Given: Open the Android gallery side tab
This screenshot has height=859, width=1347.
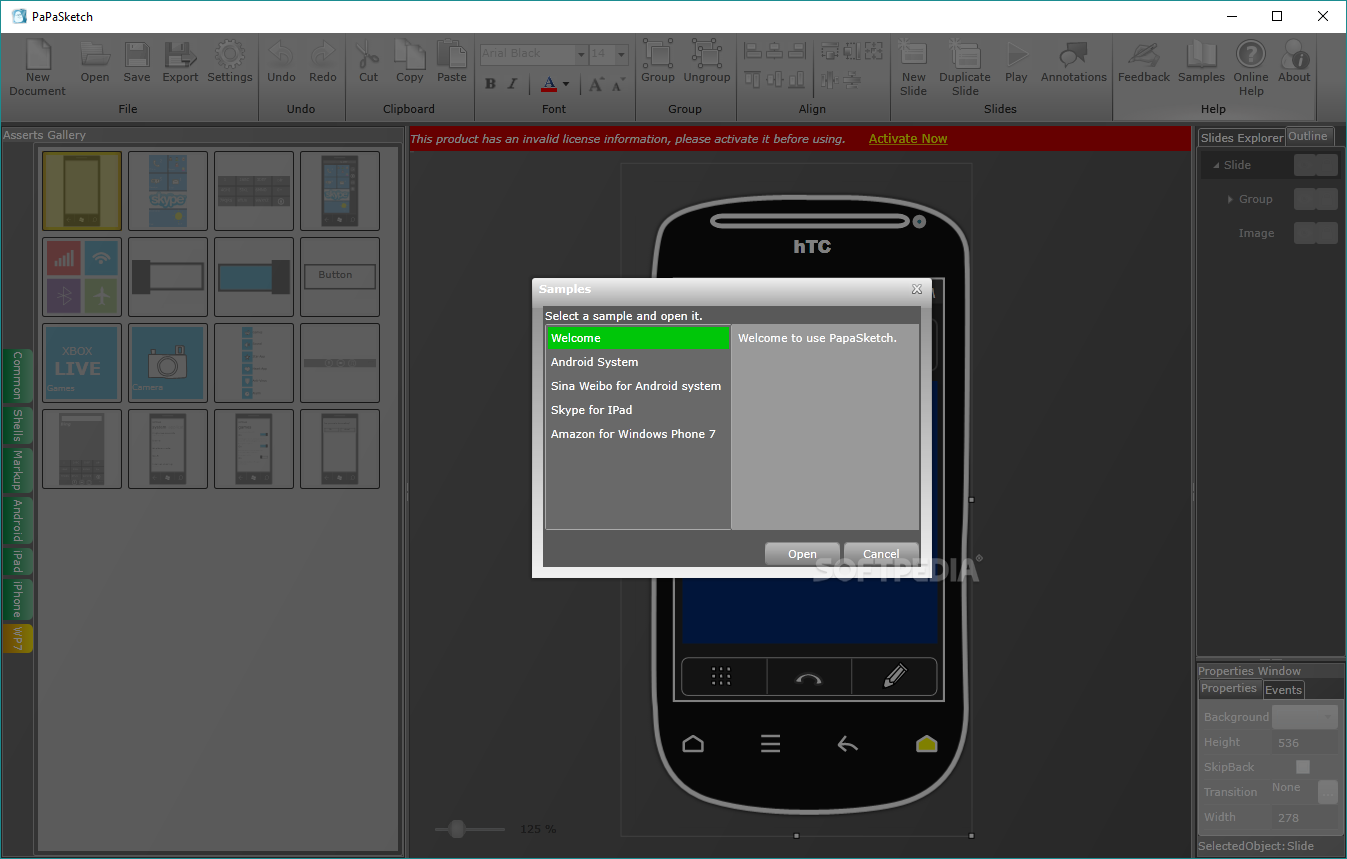Looking at the screenshot, I should 18,520.
